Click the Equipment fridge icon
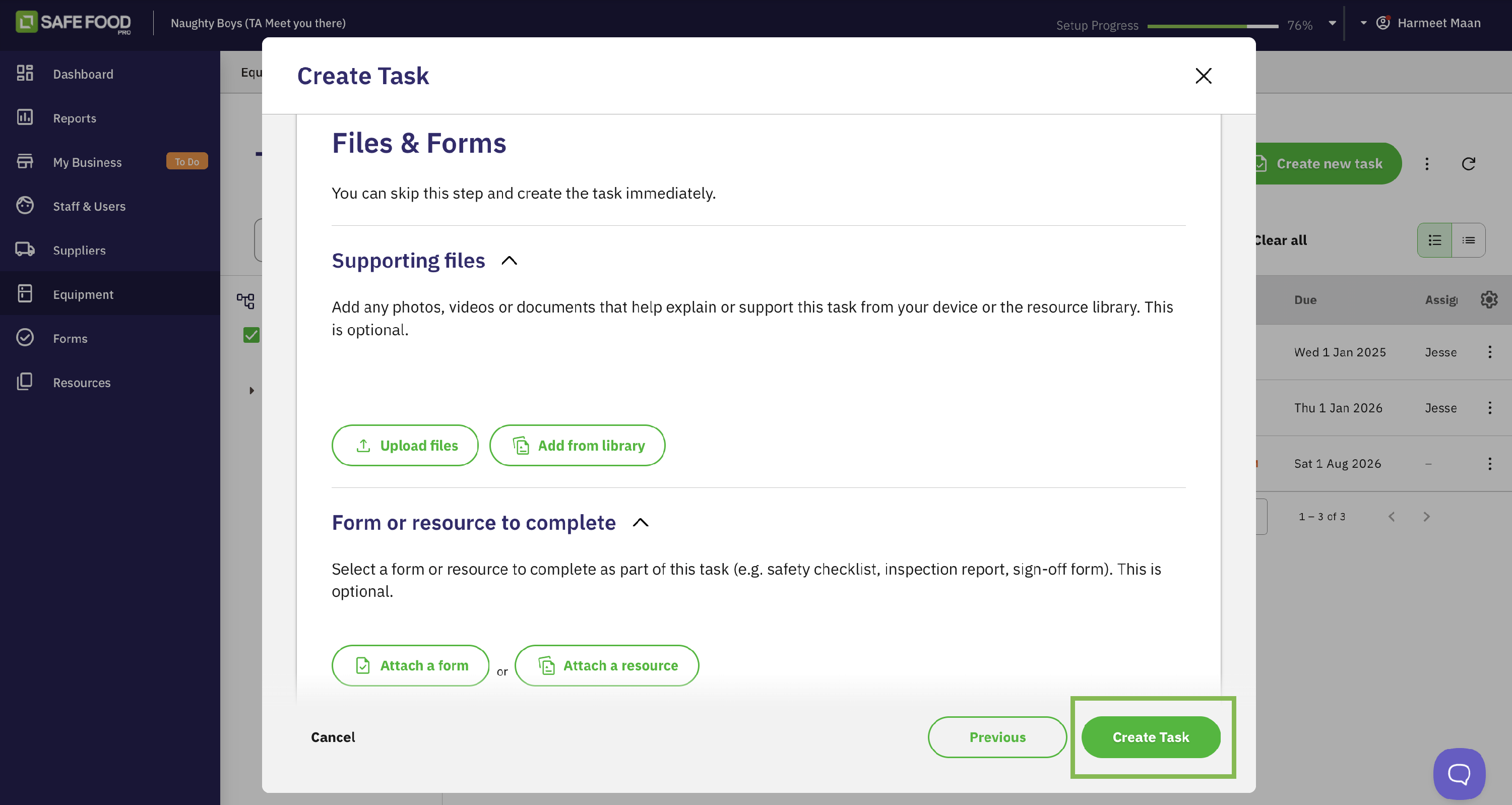1512x805 pixels. (x=25, y=293)
